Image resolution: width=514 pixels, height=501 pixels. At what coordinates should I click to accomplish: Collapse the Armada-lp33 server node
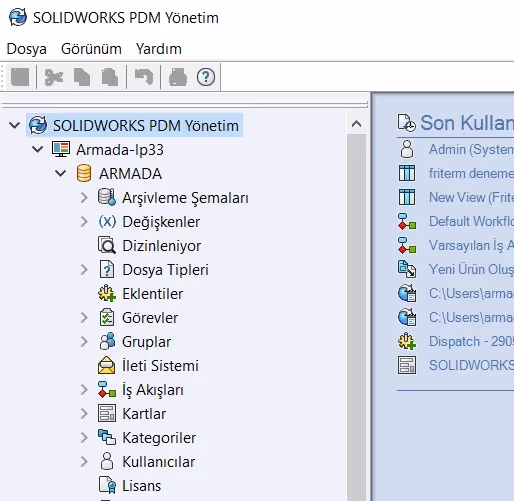coord(38,149)
